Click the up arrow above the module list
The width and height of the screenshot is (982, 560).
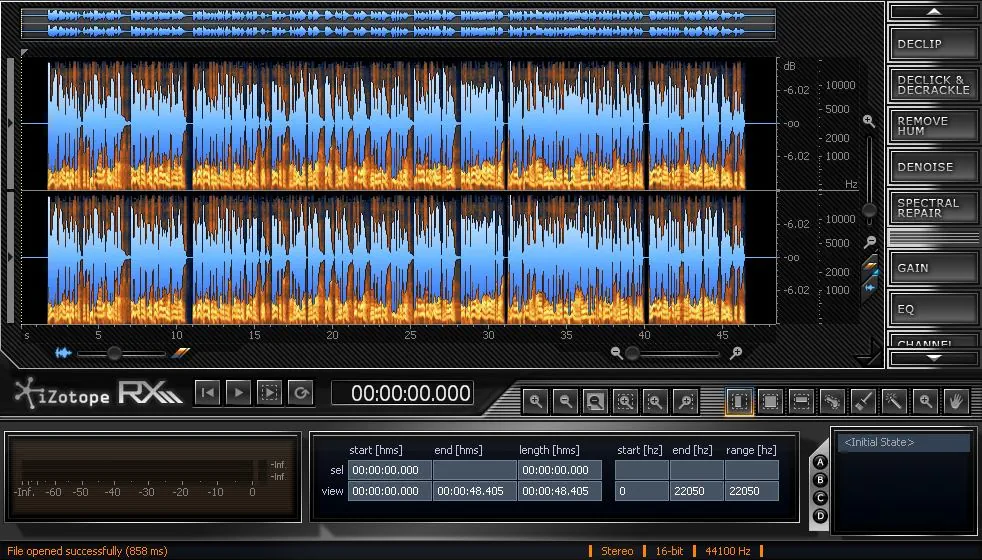click(x=933, y=11)
